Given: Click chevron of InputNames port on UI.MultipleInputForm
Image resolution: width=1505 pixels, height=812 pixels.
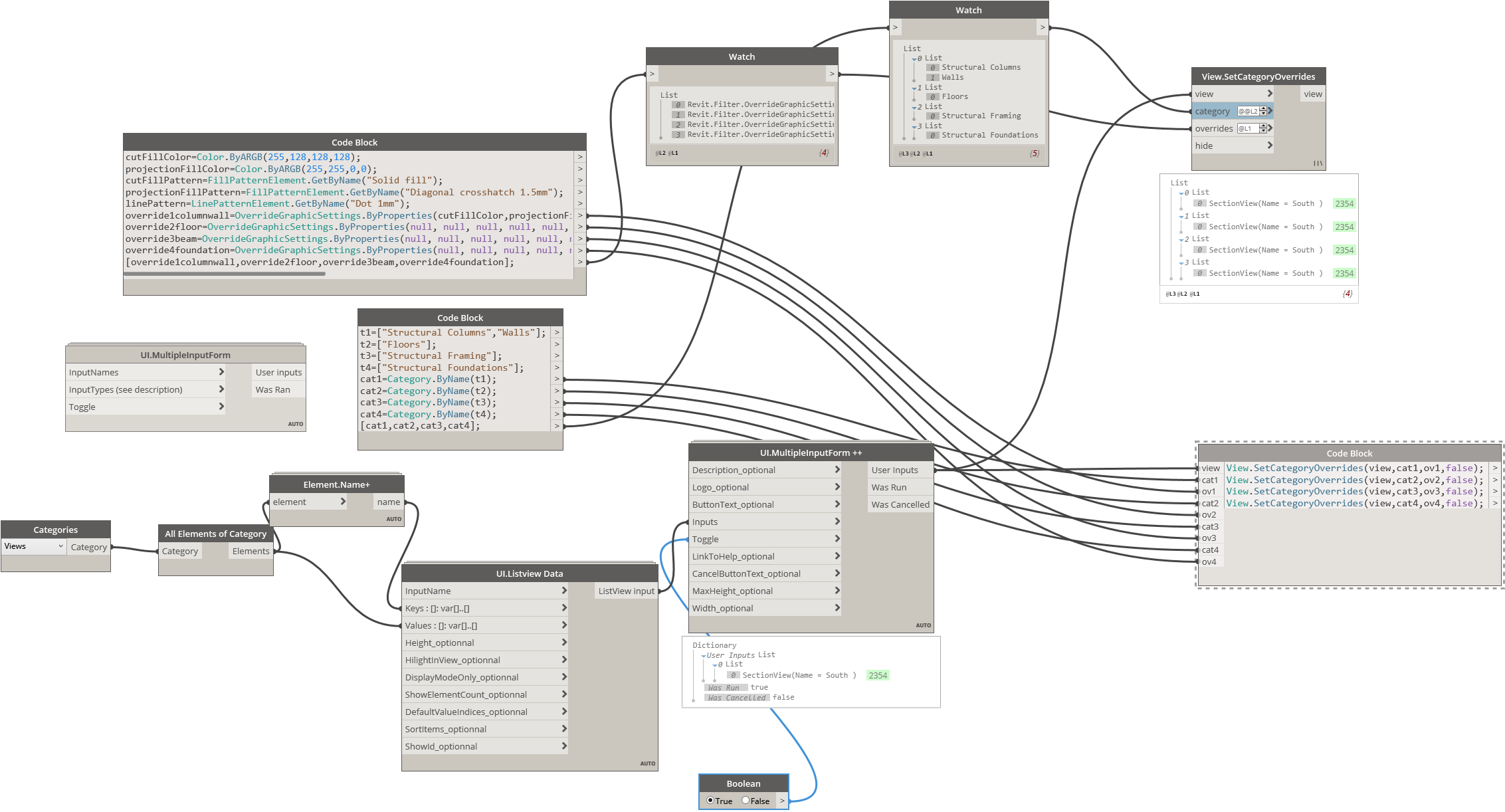Looking at the screenshot, I should coord(221,372).
